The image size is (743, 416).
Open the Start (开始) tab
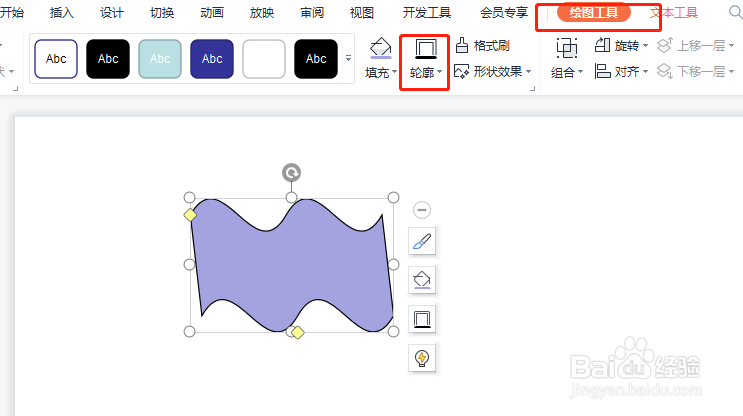tap(12, 12)
